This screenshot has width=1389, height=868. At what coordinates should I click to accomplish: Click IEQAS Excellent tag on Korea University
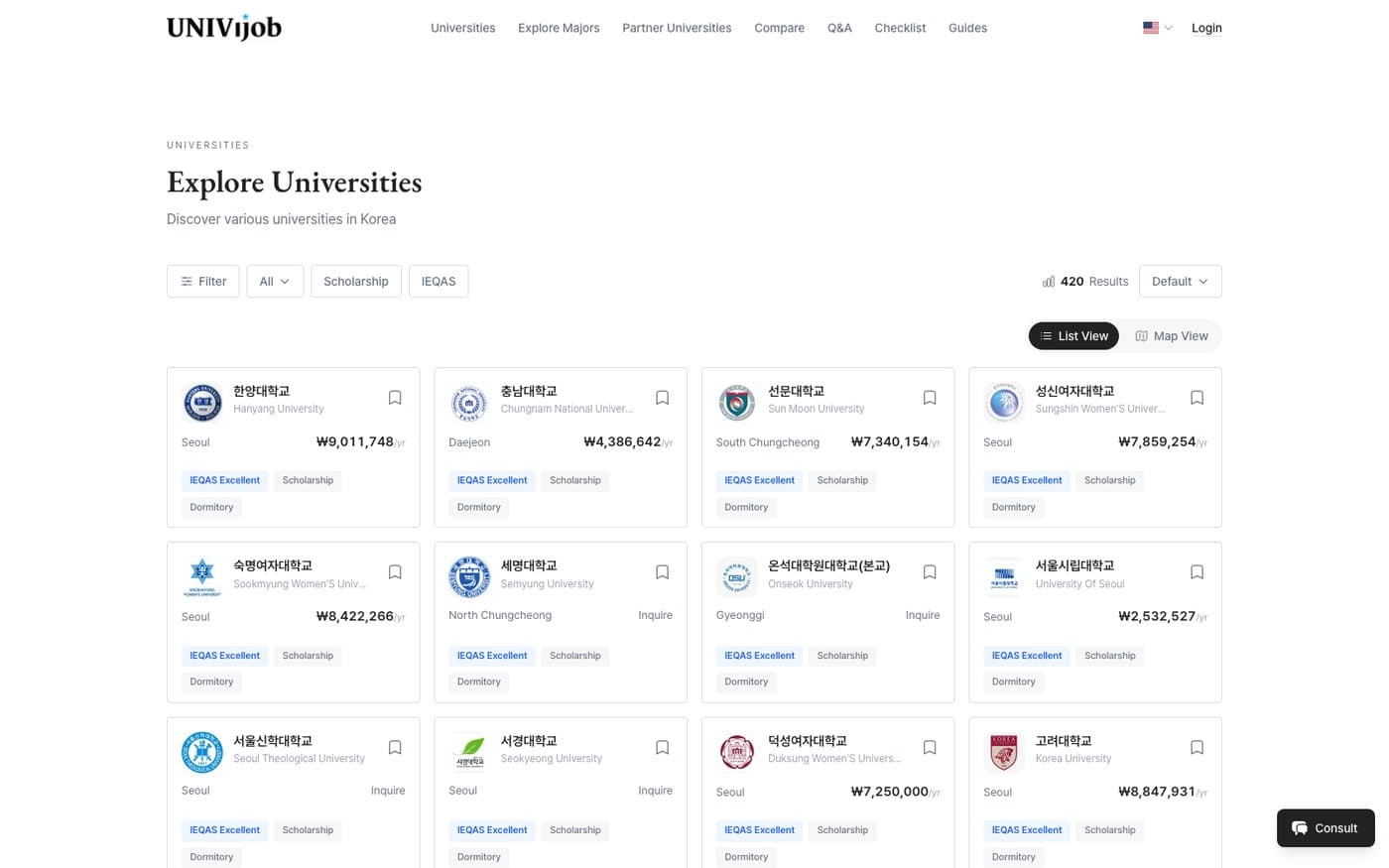(x=1027, y=830)
